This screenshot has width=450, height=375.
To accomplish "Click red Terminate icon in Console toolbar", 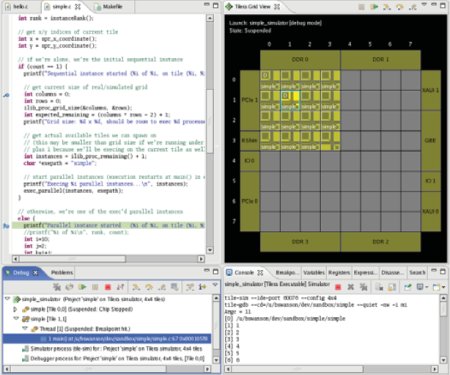I will click(x=338, y=287).
